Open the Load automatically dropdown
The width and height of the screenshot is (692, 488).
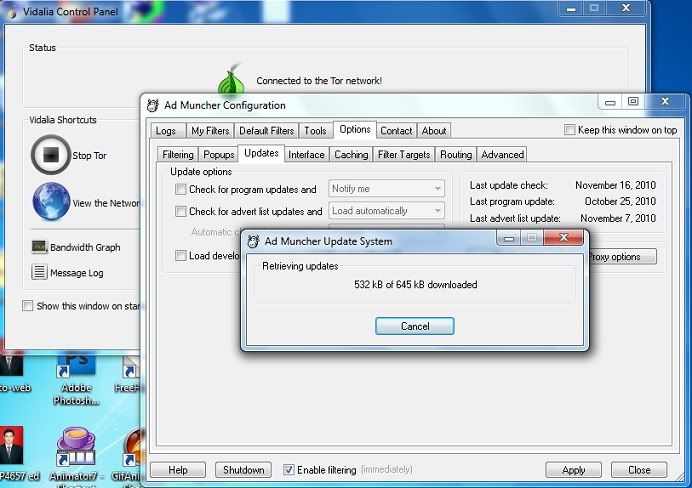pyautogui.click(x=386, y=211)
